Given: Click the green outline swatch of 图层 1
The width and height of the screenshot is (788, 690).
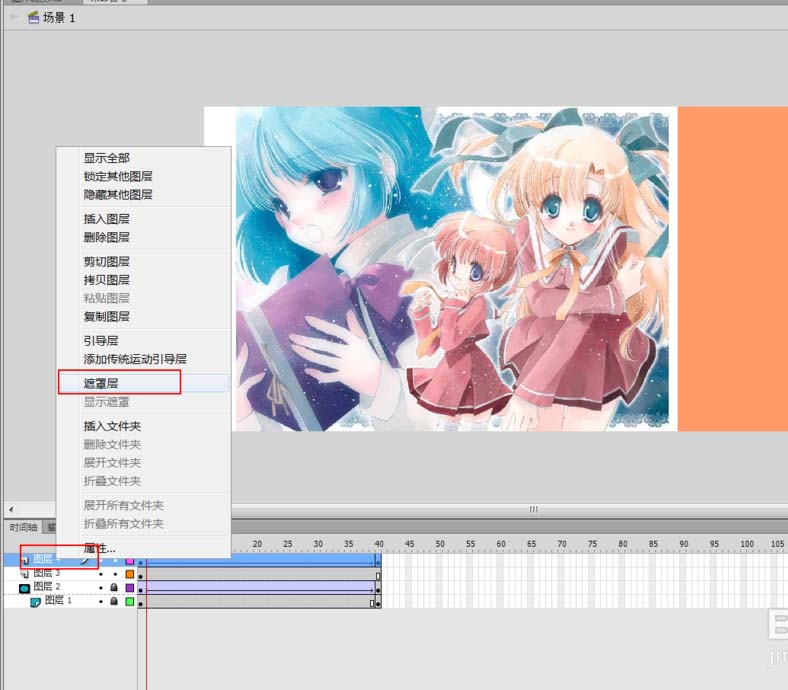Looking at the screenshot, I should pyautogui.click(x=130, y=602).
